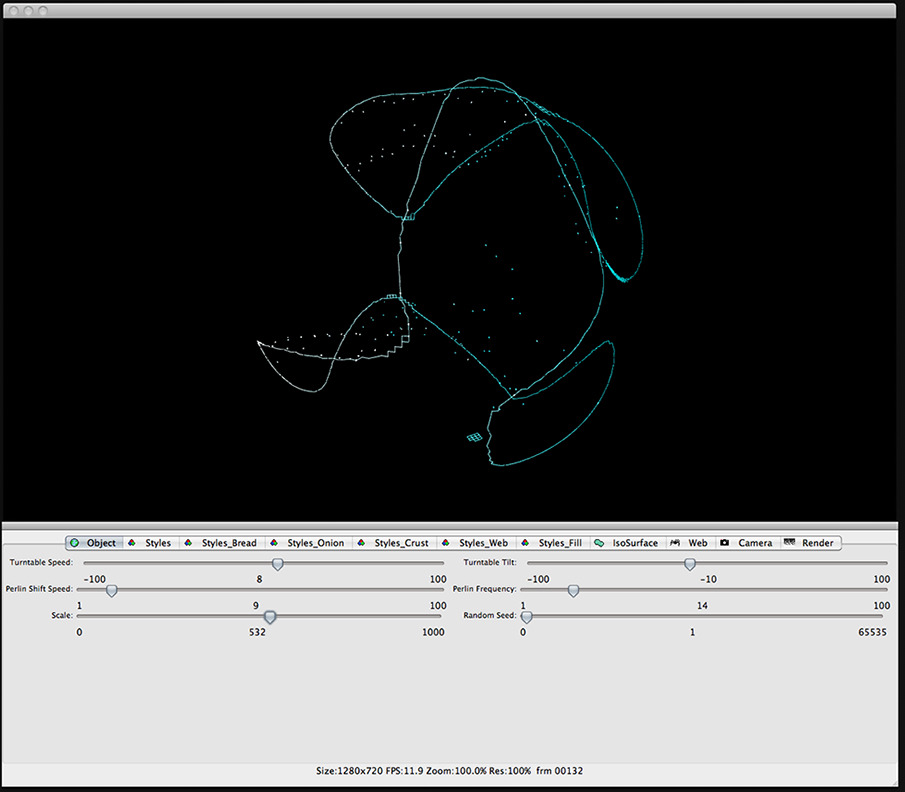Open the Styles_Web tab

pos(483,543)
